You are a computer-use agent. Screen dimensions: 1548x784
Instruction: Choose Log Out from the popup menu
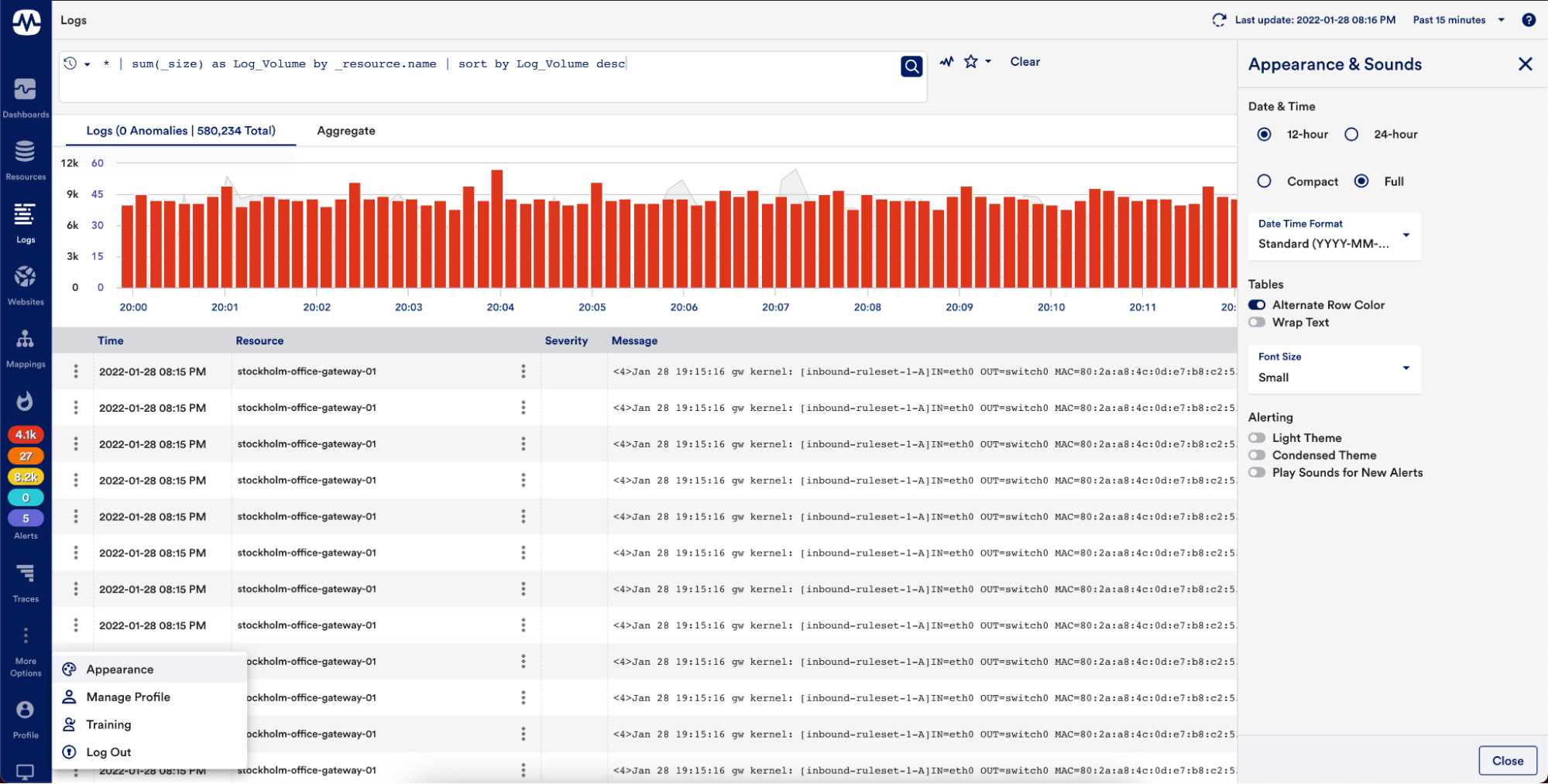click(x=149, y=752)
